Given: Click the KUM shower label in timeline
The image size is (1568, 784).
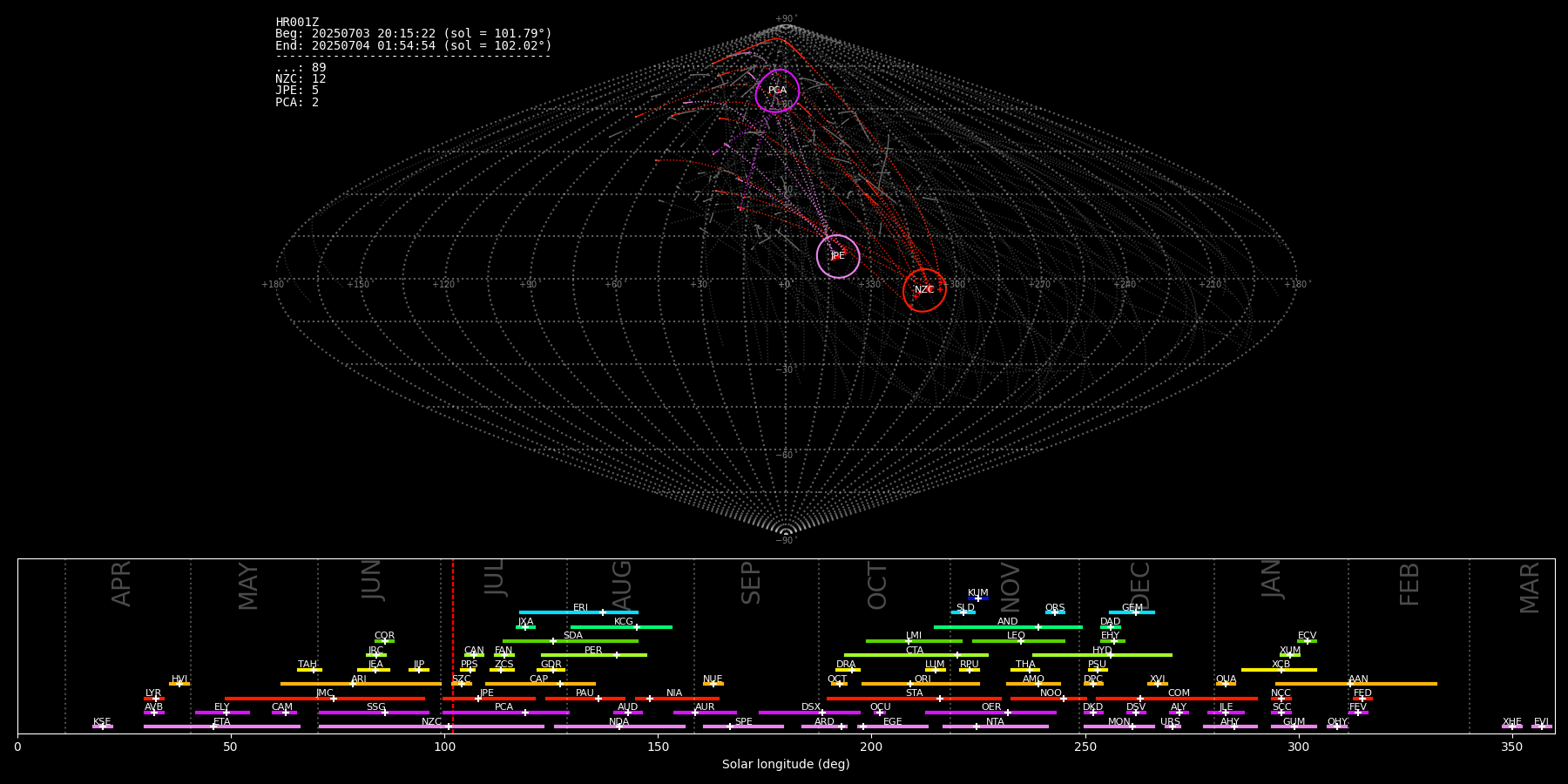Looking at the screenshot, I should point(978,593).
